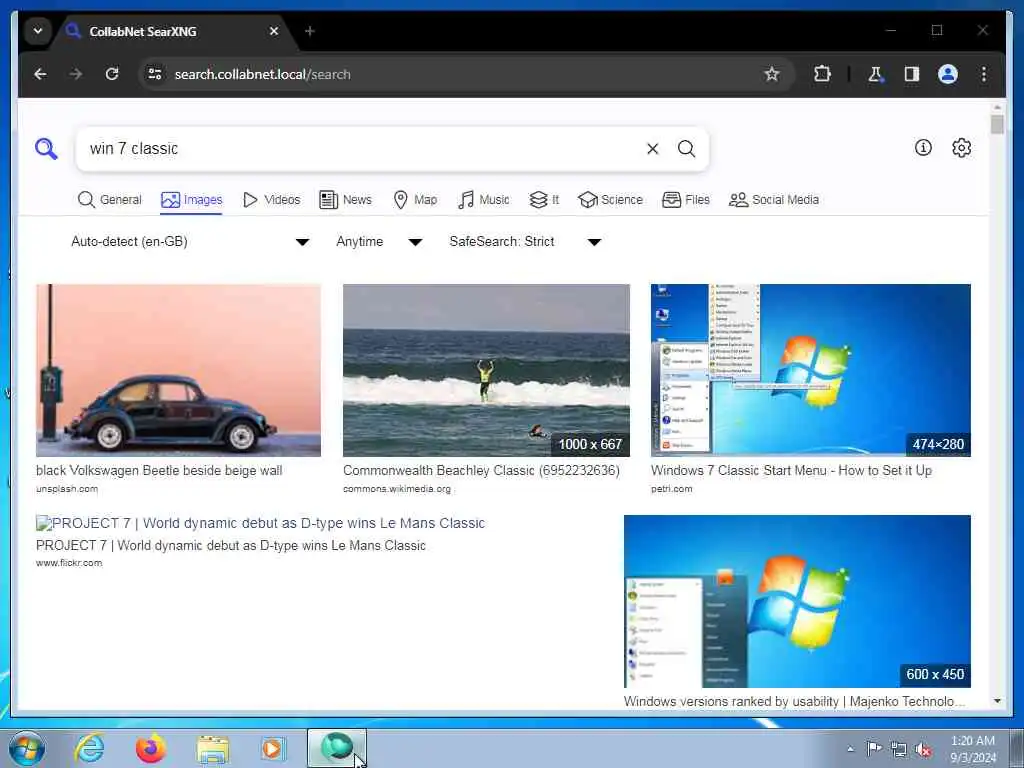1024x768 pixels.
Task: Click 'black Volkswagen Beetle beside beige wall' title
Action: coord(159,471)
